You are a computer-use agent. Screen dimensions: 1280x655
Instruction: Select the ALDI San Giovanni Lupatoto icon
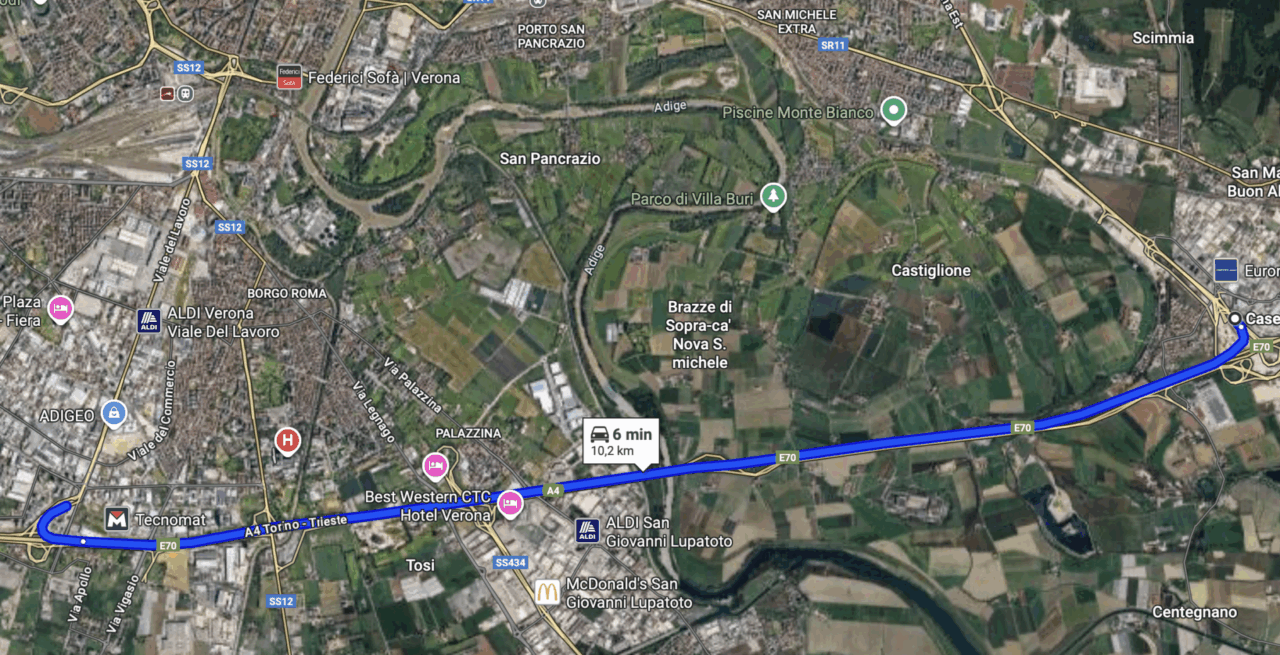[x=588, y=531]
